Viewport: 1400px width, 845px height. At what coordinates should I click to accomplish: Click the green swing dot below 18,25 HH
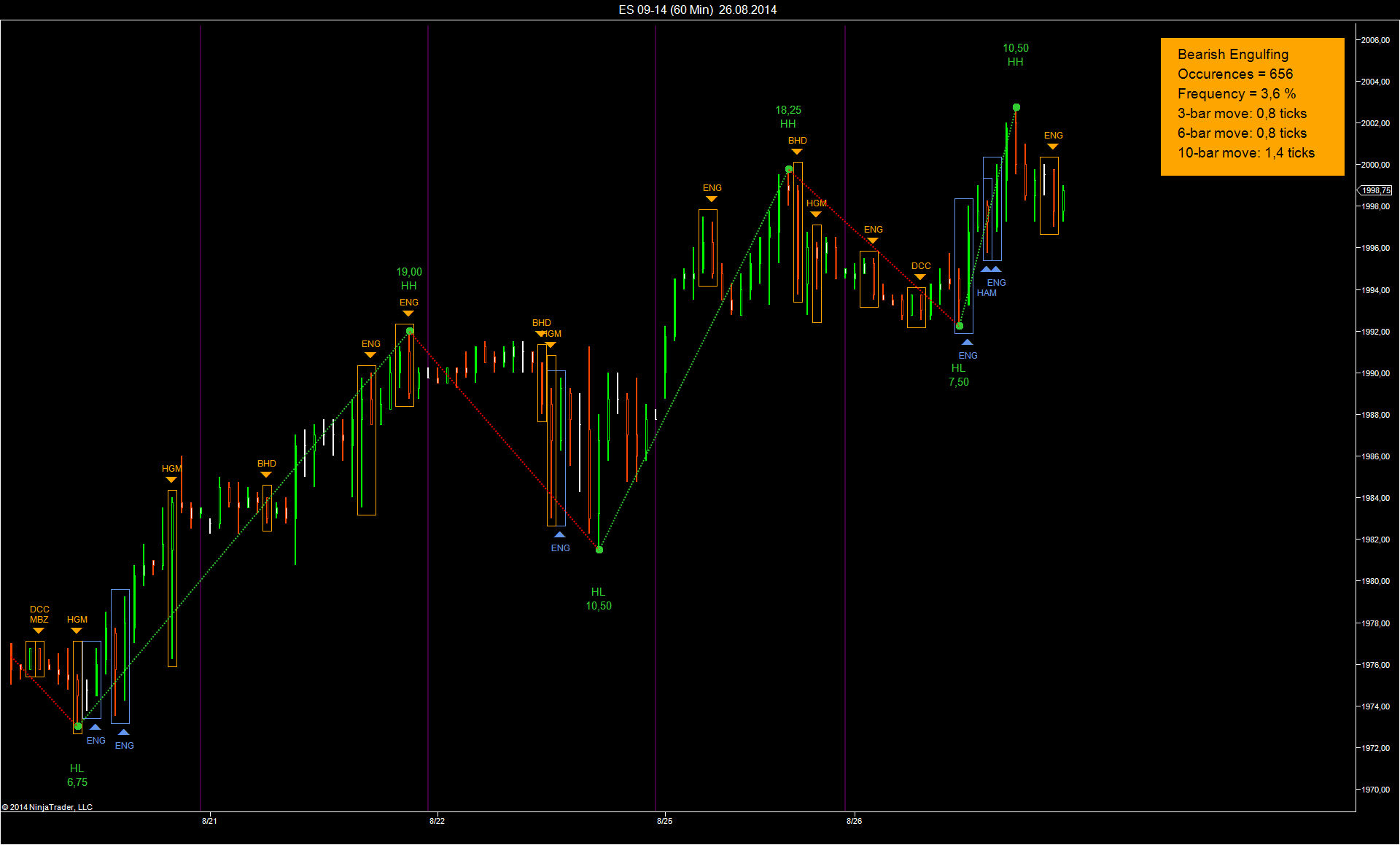[789, 169]
